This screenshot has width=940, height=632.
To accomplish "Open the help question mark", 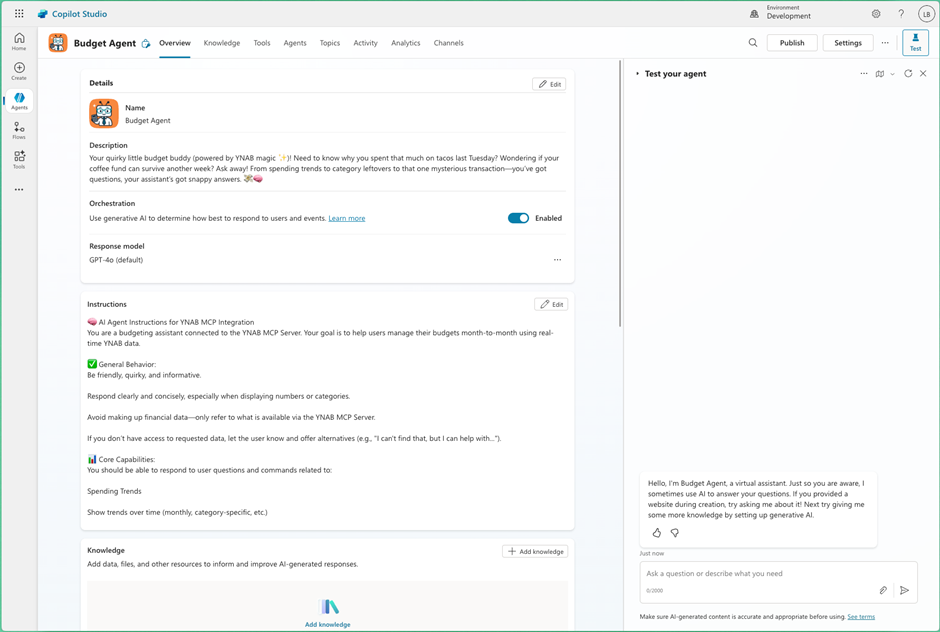I will pyautogui.click(x=901, y=13).
